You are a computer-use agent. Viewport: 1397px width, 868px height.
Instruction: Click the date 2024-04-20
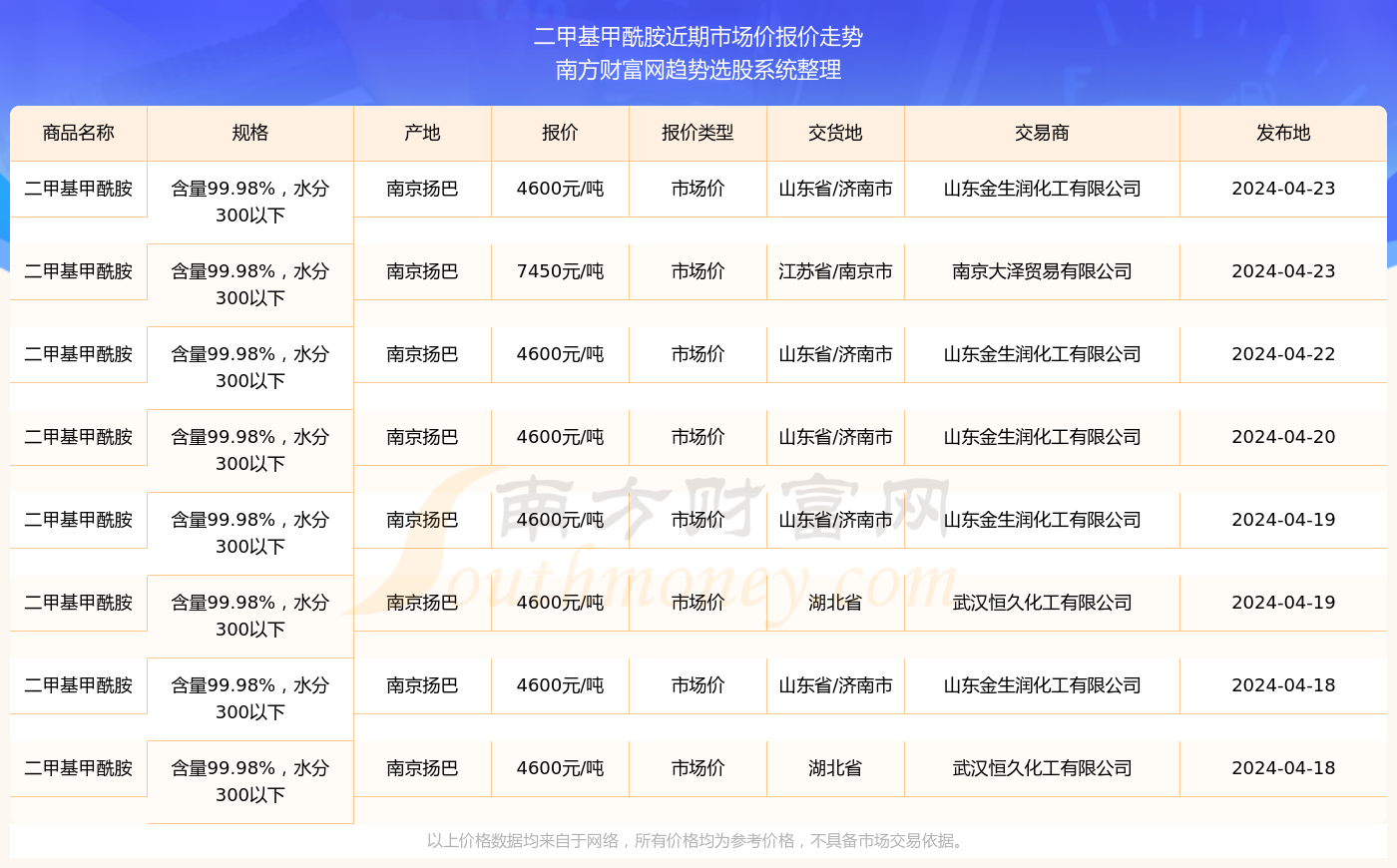(1283, 437)
